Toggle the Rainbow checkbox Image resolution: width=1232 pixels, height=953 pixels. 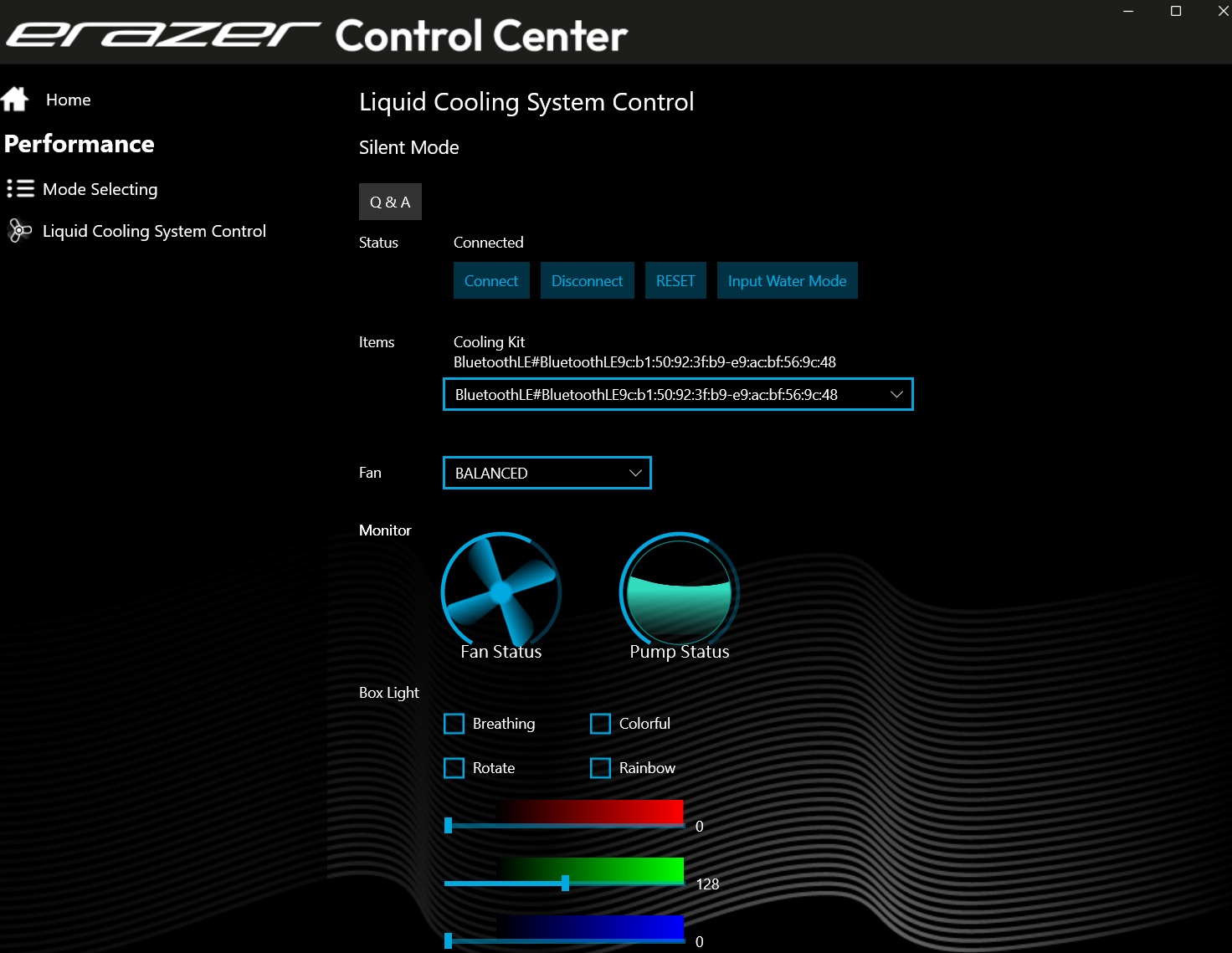click(600, 768)
